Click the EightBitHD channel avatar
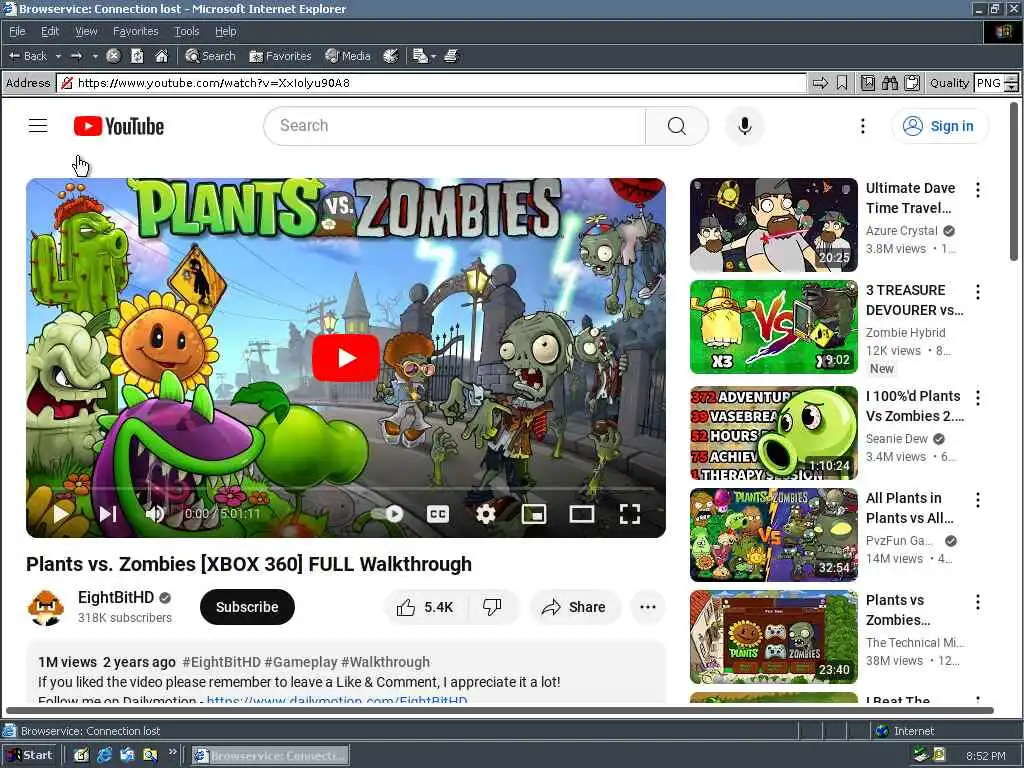Viewport: 1024px width, 768px height. [46, 607]
